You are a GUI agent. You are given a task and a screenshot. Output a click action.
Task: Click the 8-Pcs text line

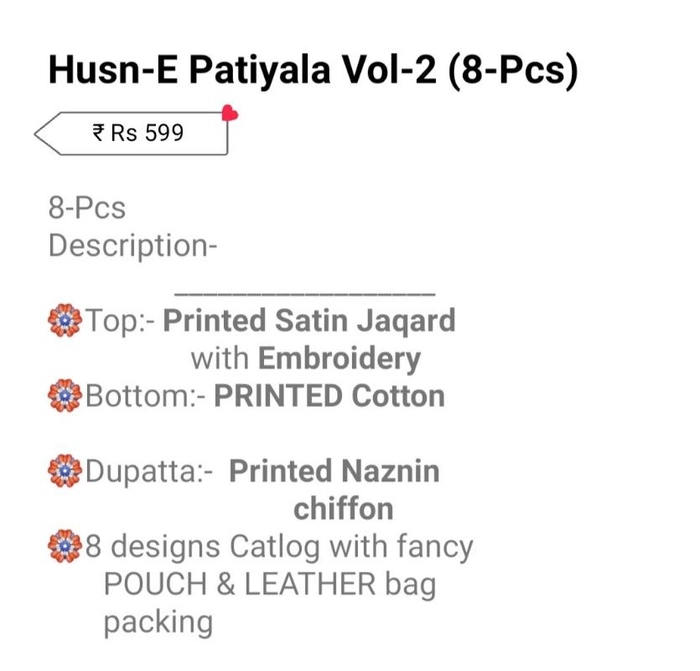(x=87, y=208)
